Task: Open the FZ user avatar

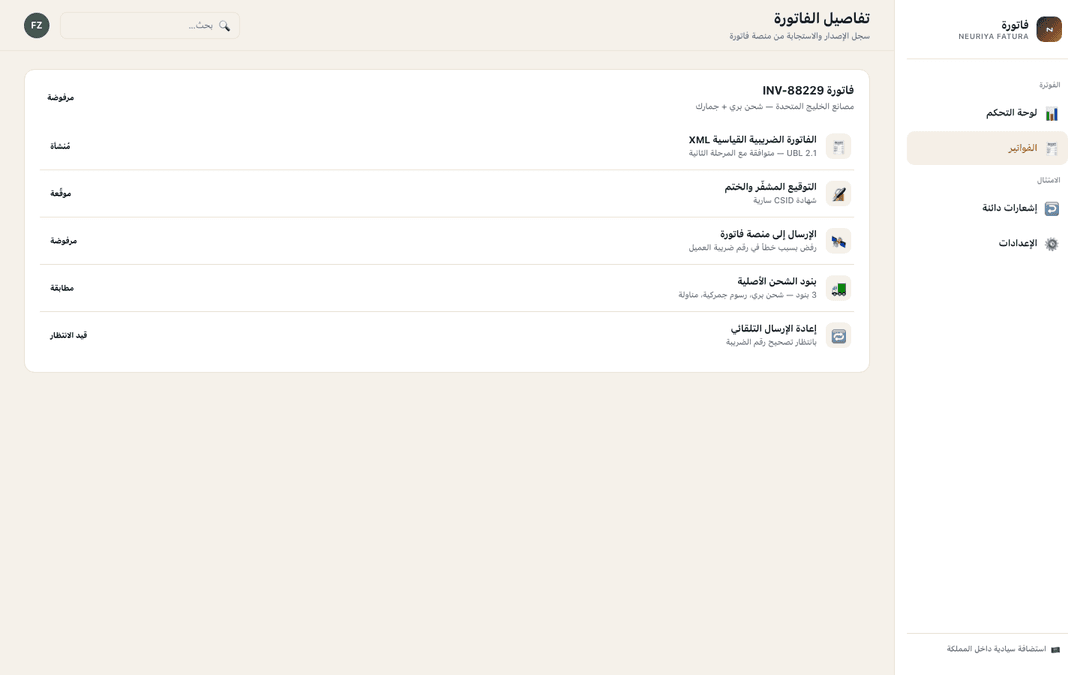Action: 37,25
